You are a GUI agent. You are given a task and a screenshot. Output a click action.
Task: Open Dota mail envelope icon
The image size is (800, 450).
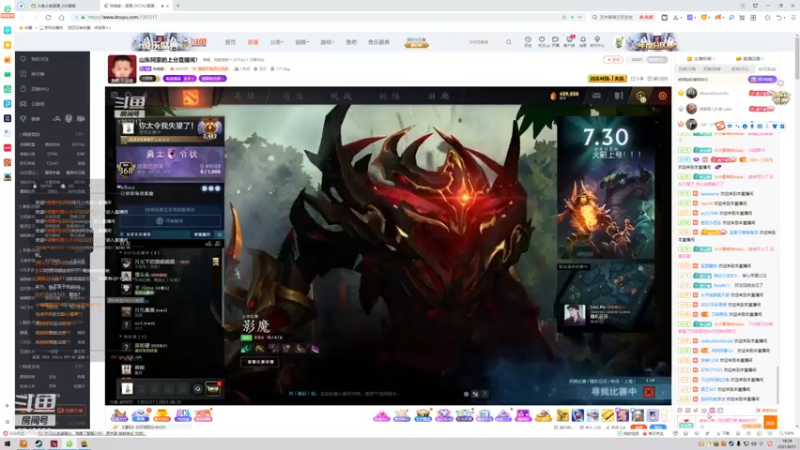pyautogui.click(x=596, y=95)
